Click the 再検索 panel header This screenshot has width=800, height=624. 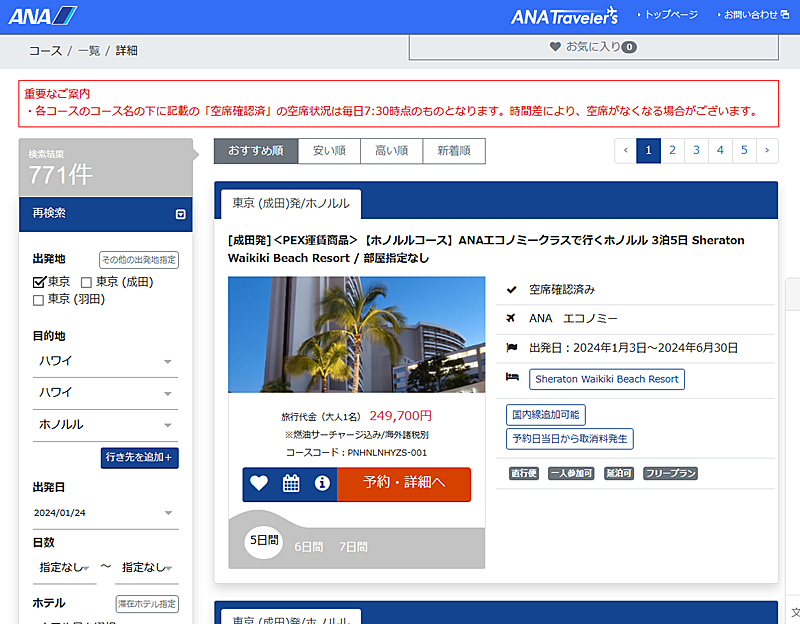[106, 214]
